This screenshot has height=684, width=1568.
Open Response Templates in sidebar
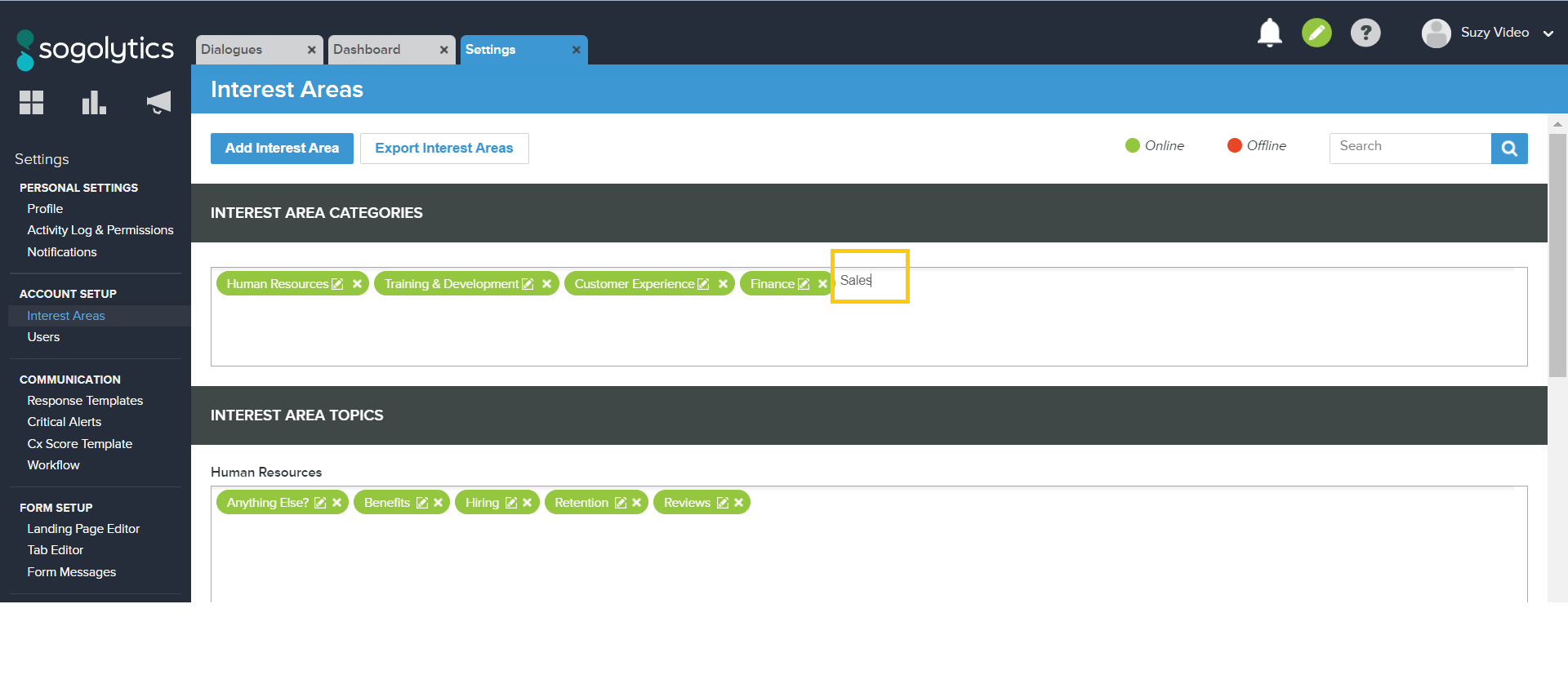click(85, 401)
